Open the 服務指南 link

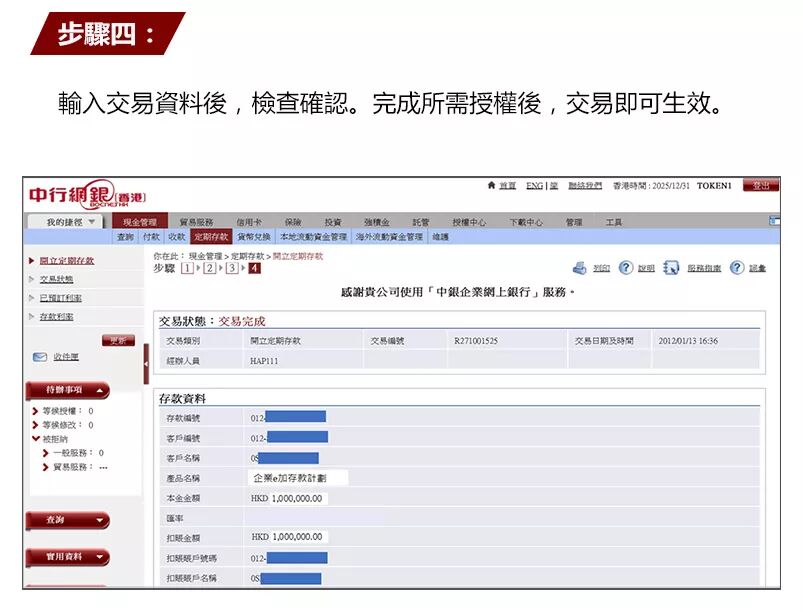tap(704, 268)
